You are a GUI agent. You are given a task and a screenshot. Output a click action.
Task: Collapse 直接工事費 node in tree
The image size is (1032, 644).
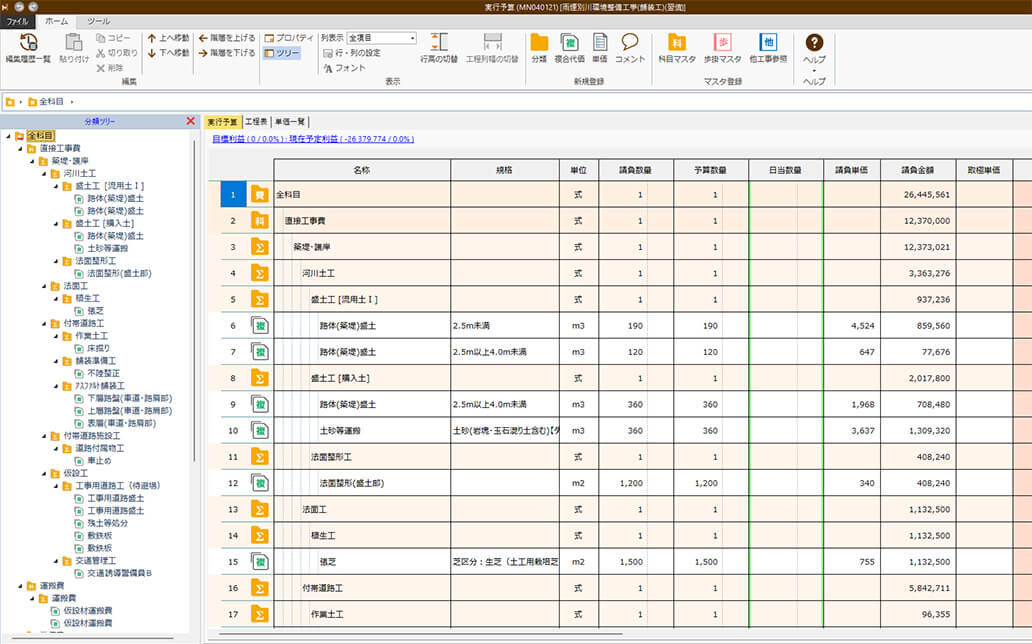(19, 148)
